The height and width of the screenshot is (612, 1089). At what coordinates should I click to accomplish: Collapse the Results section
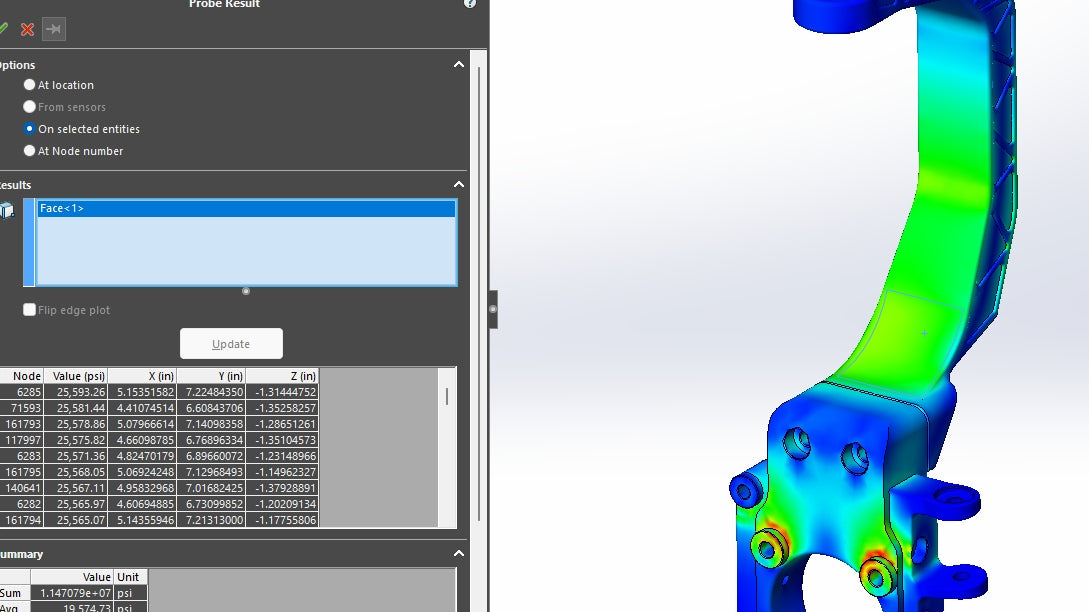pos(458,185)
